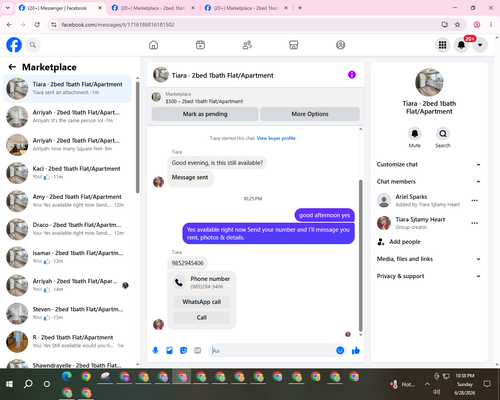Bookmark this page with the star icon
Viewport: 500px width, 400px height.
[457, 25]
